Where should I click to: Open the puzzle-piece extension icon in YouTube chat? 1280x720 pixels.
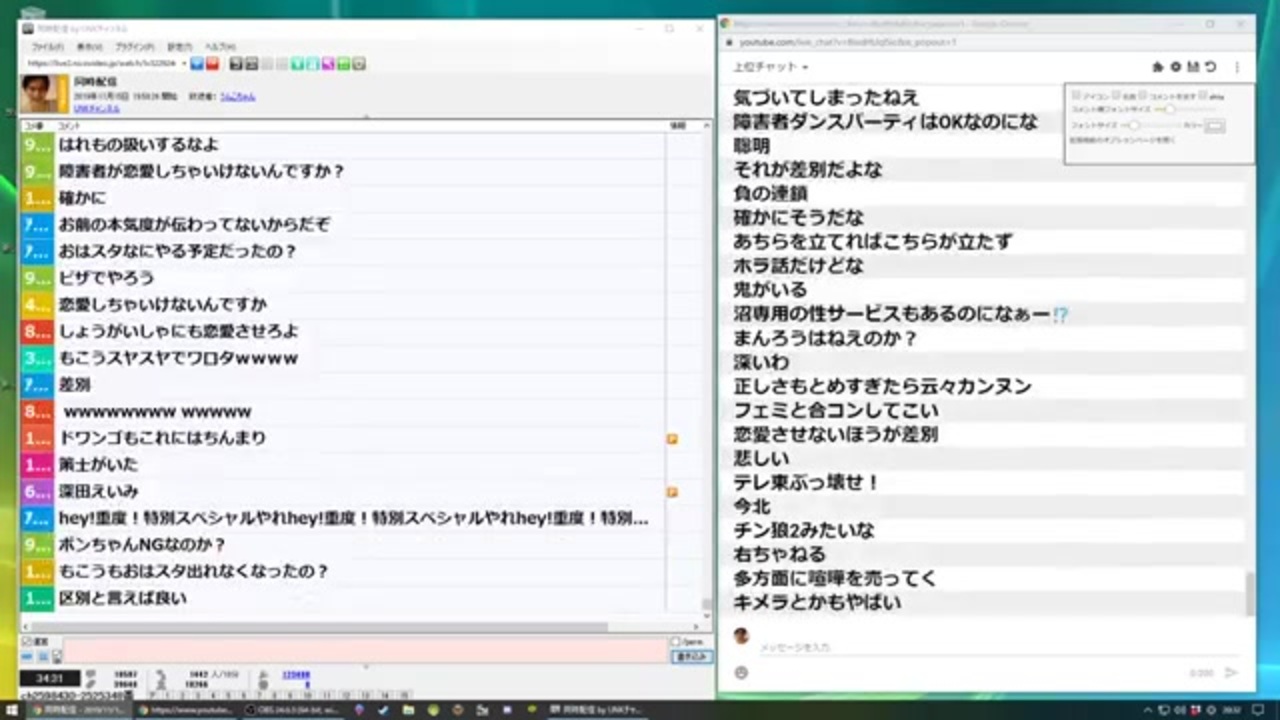click(1158, 67)
